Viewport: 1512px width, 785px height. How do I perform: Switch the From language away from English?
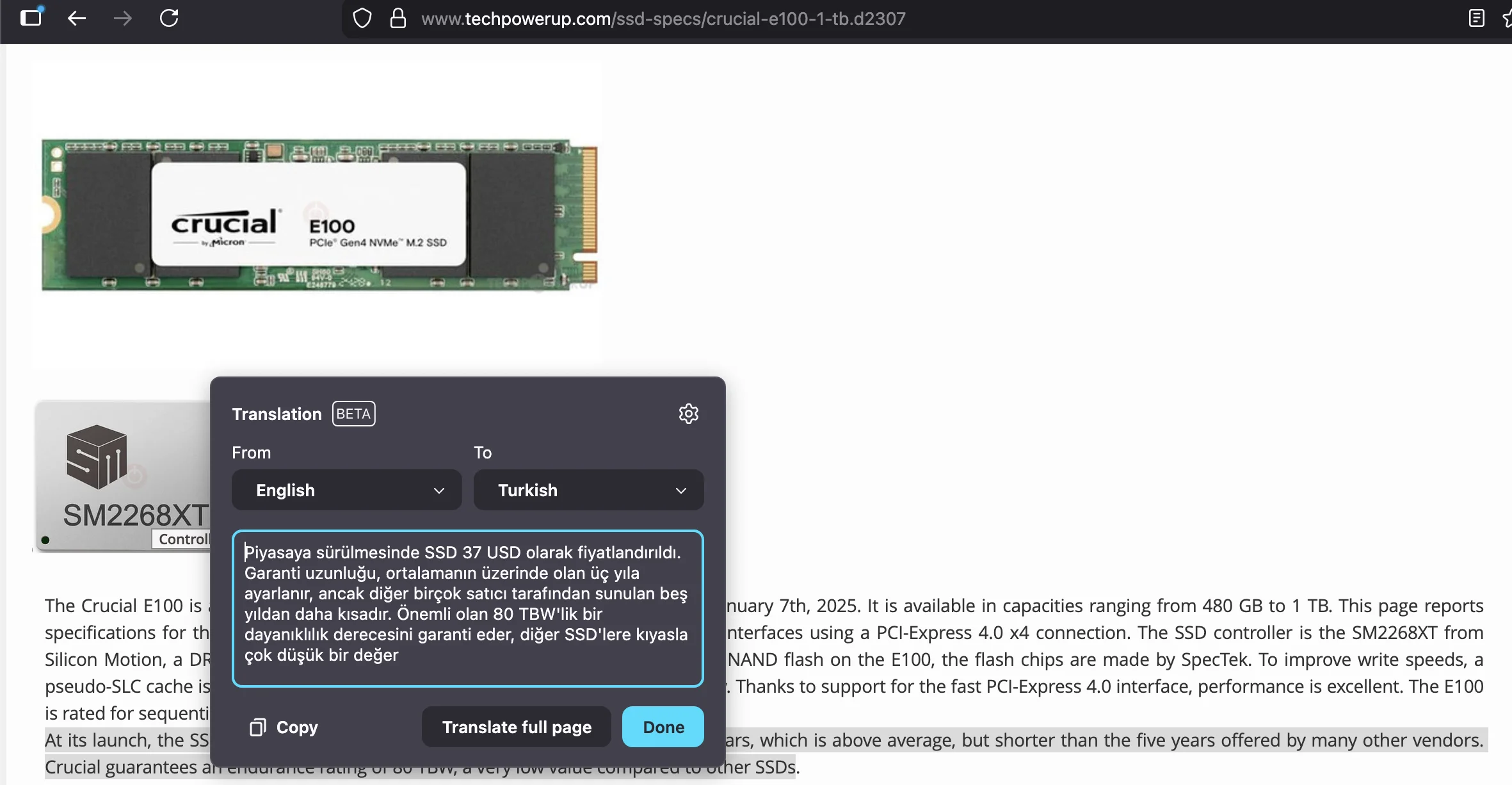click(346, 490)
